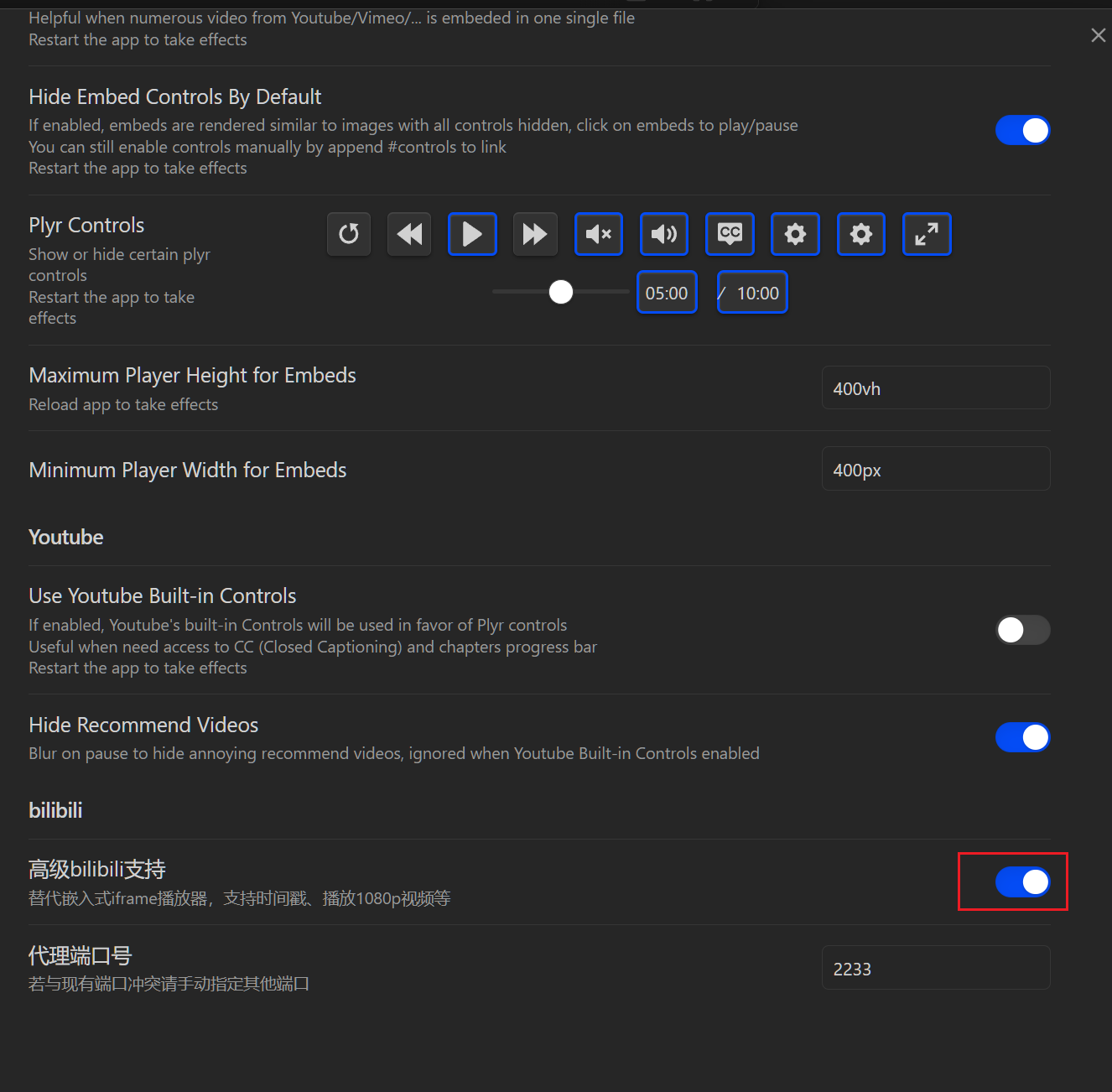Screen dimensions: 1112x1092
Task: Click the 05:00 time display
Action: pyautogui.click(x=667, y=292)
